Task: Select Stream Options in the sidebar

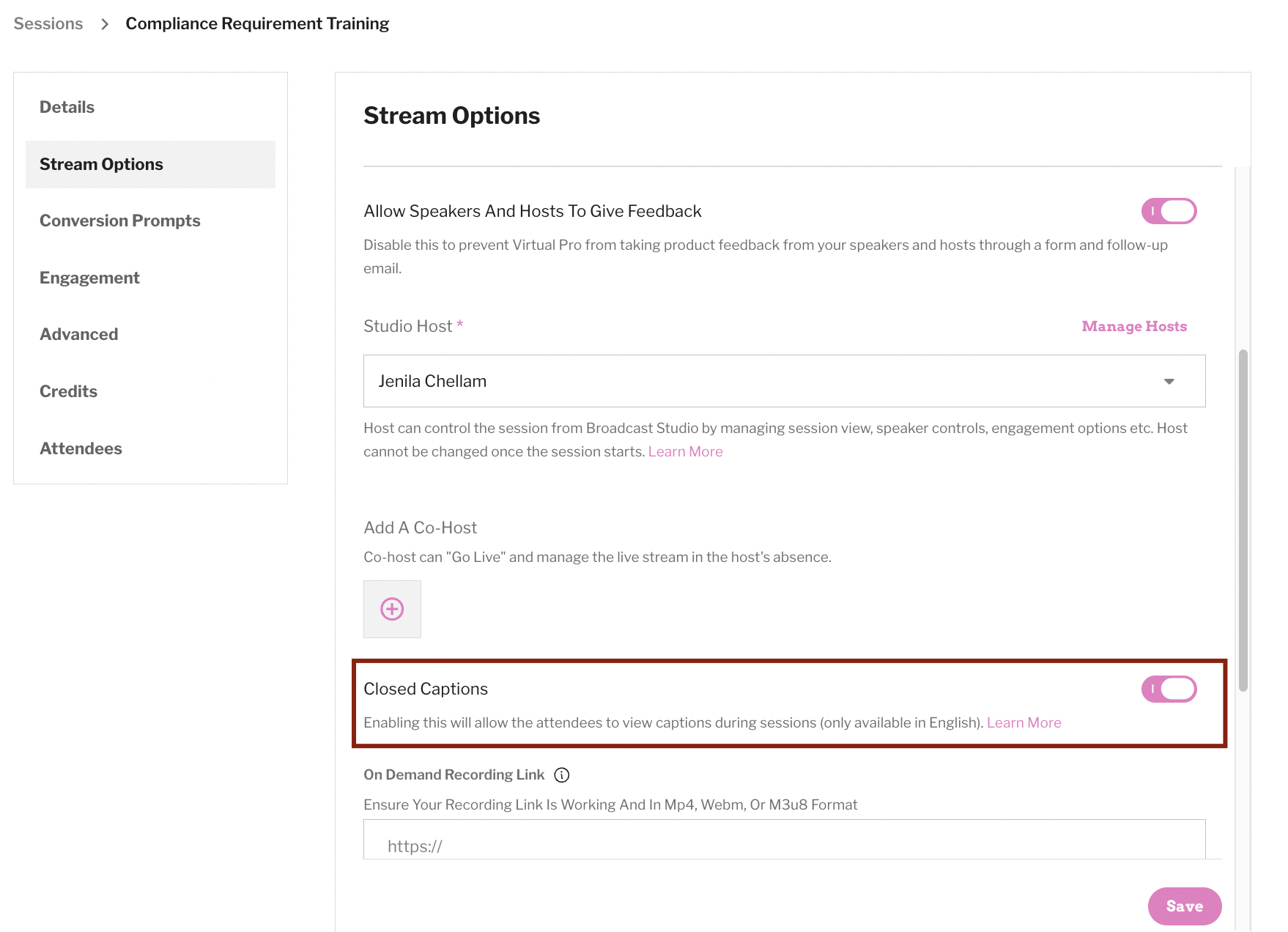Action: pos(150,164)
